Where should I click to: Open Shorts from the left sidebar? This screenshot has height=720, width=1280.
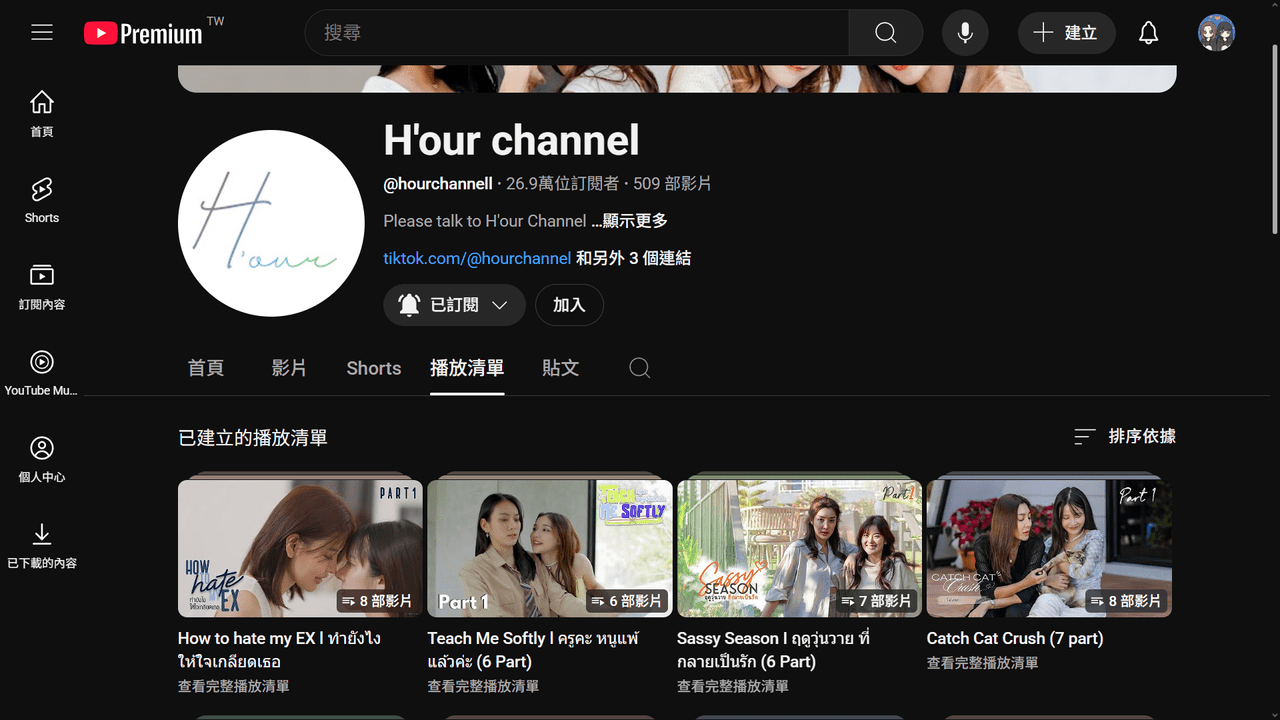(41, 198)
